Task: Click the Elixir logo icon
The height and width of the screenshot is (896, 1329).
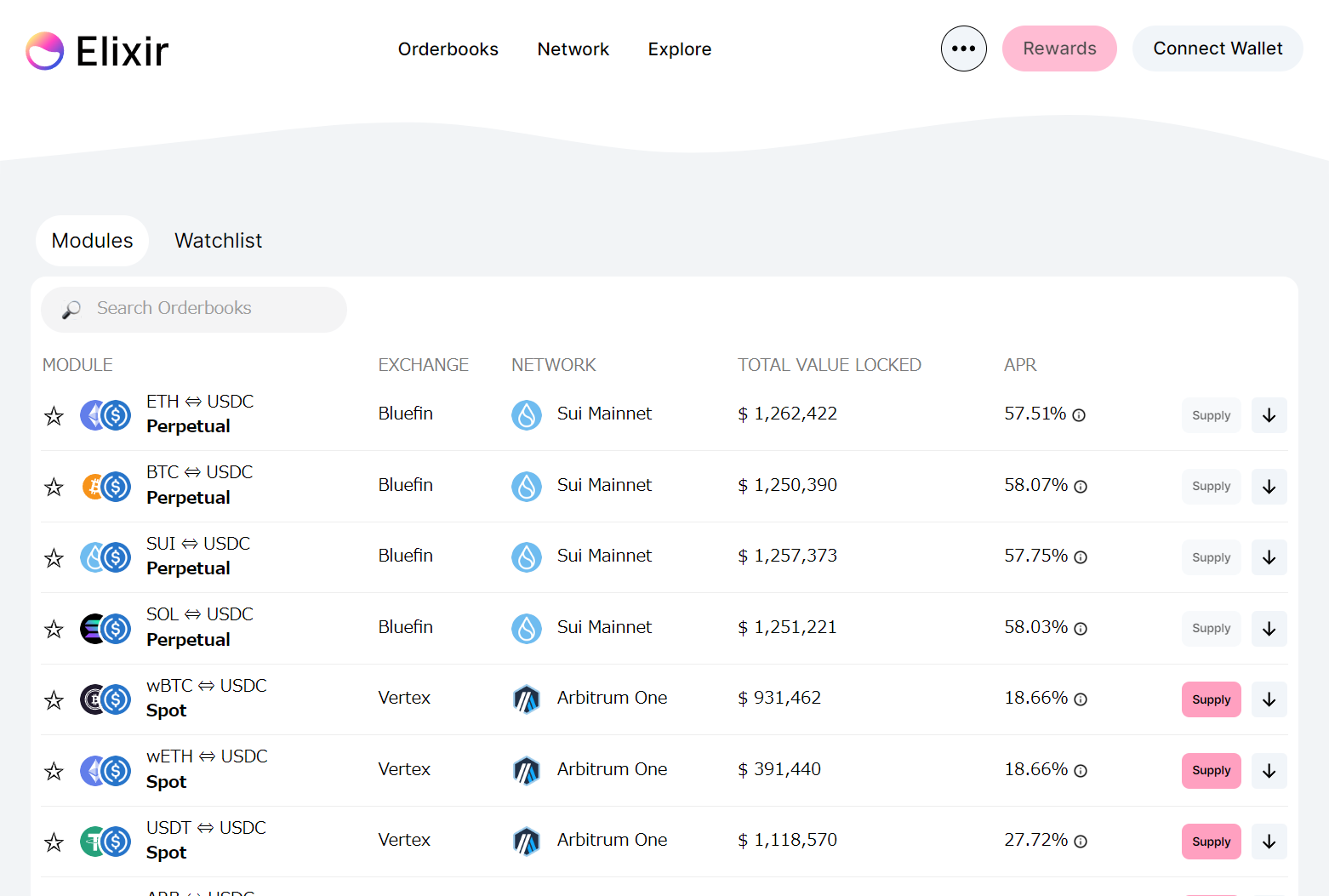Action: [45, 51]
